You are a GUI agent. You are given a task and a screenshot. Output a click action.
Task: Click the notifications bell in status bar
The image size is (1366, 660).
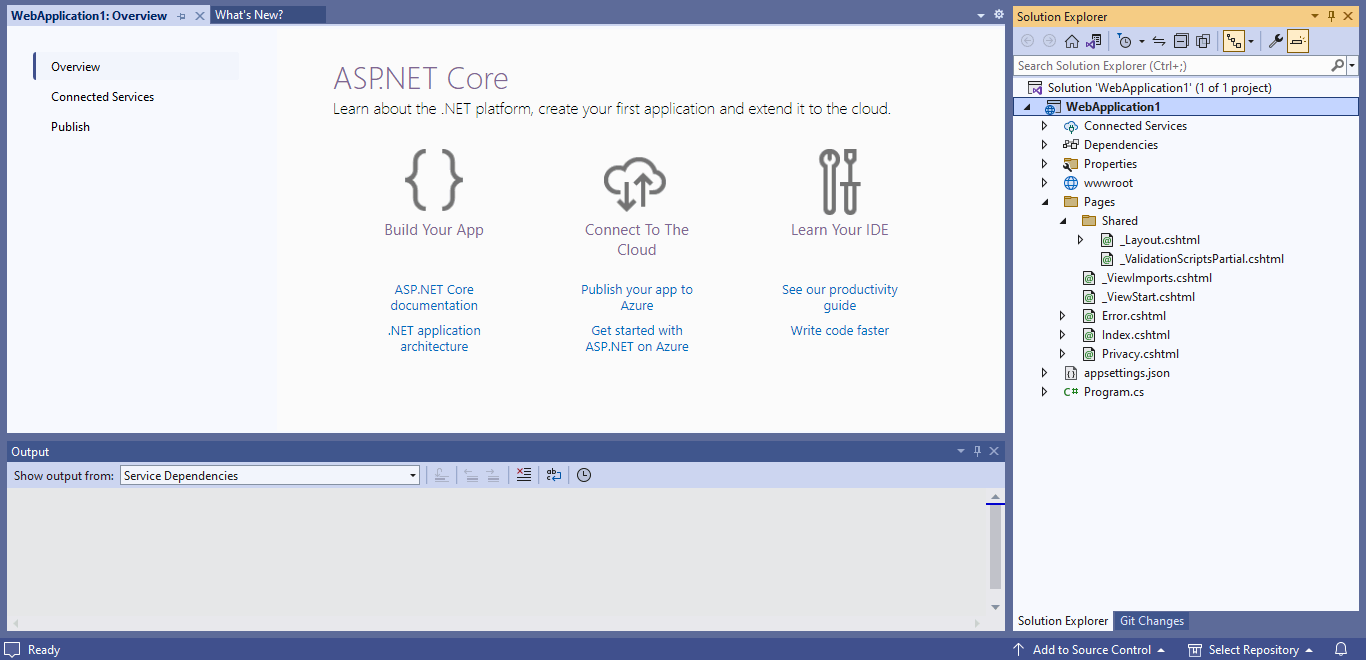click(x=1341, y=650)
